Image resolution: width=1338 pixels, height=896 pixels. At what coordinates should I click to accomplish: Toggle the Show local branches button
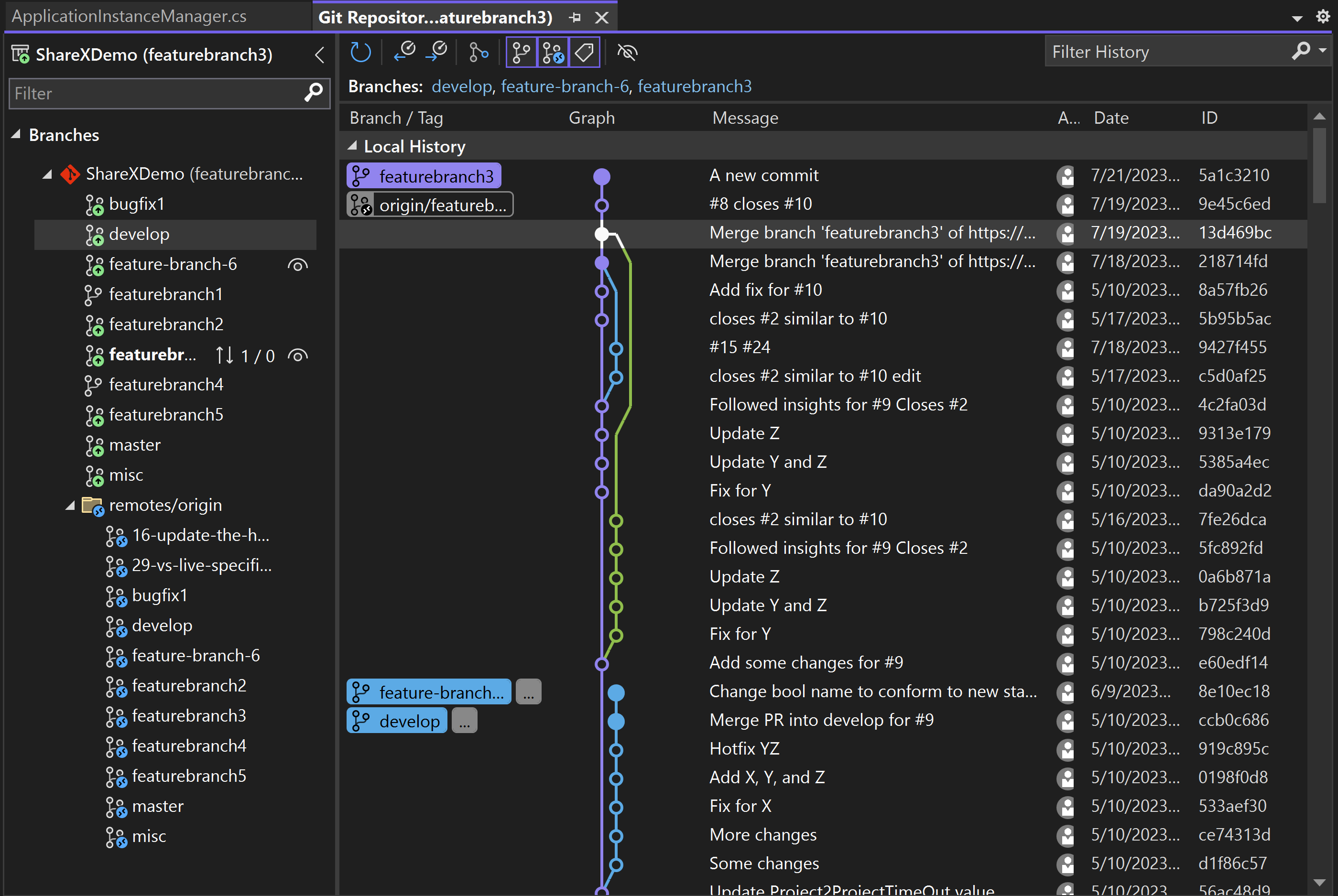point(521,53)
